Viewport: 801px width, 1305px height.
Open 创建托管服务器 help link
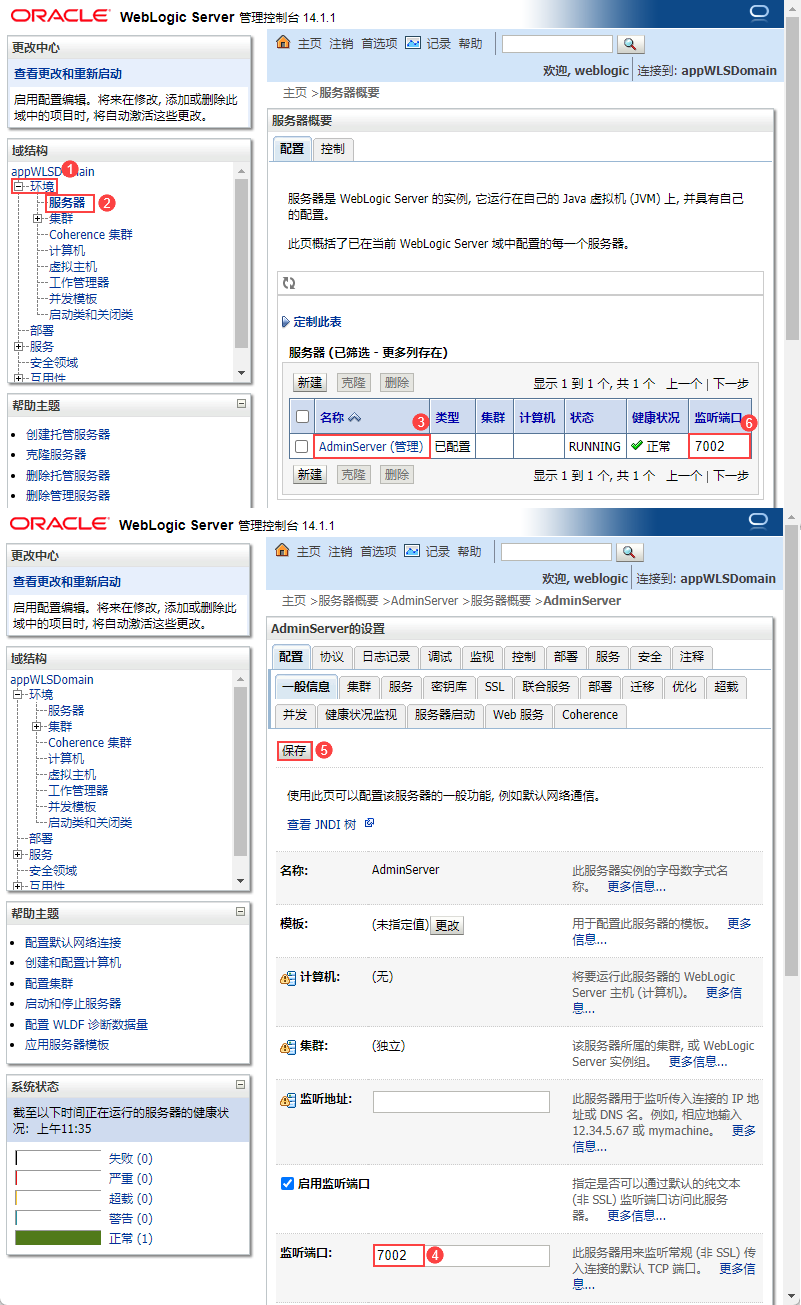68,435
